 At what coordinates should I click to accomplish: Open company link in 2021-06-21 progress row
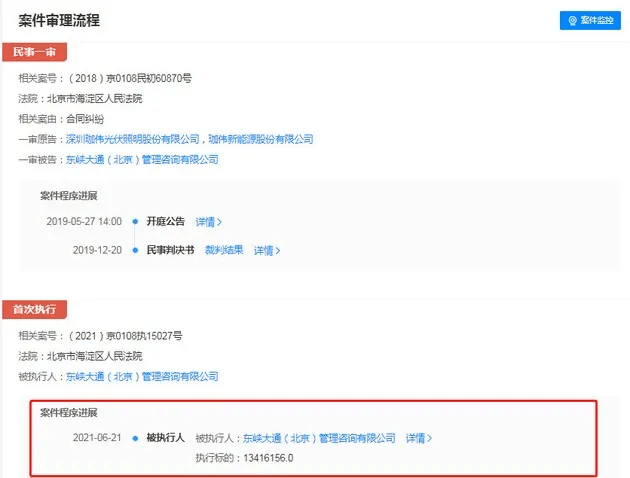319,438
